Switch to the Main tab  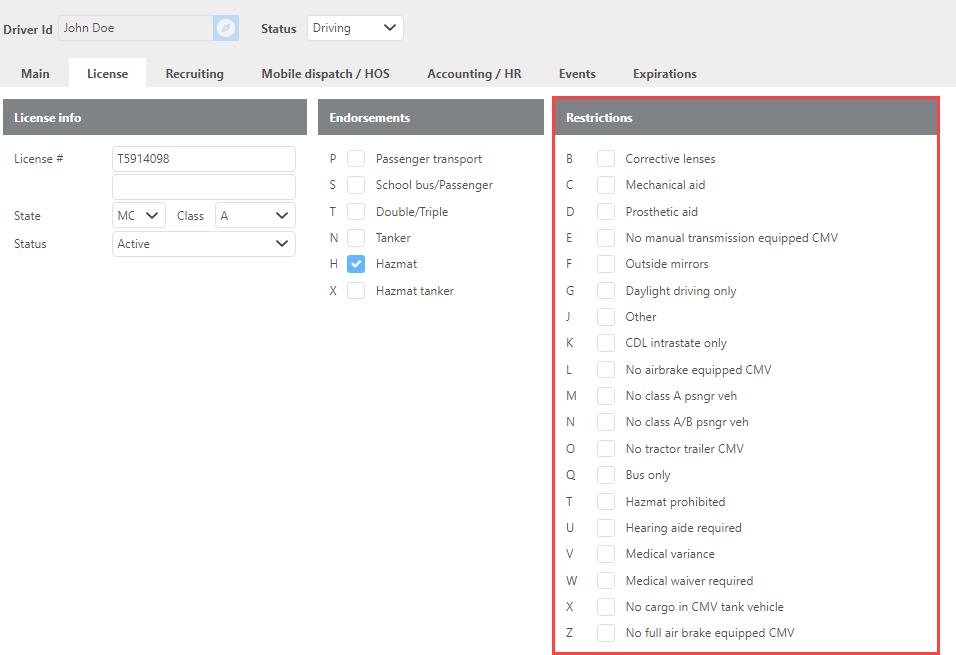pyautogui.click(x=35, y=74)
